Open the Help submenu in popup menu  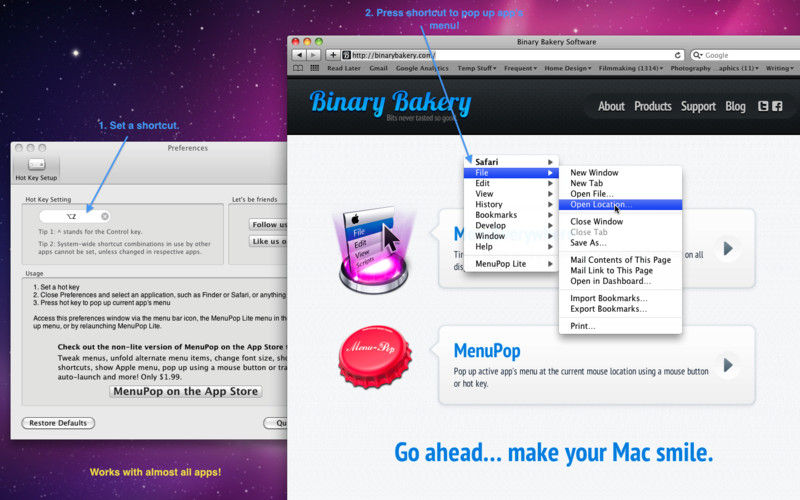tap(511, 246)
